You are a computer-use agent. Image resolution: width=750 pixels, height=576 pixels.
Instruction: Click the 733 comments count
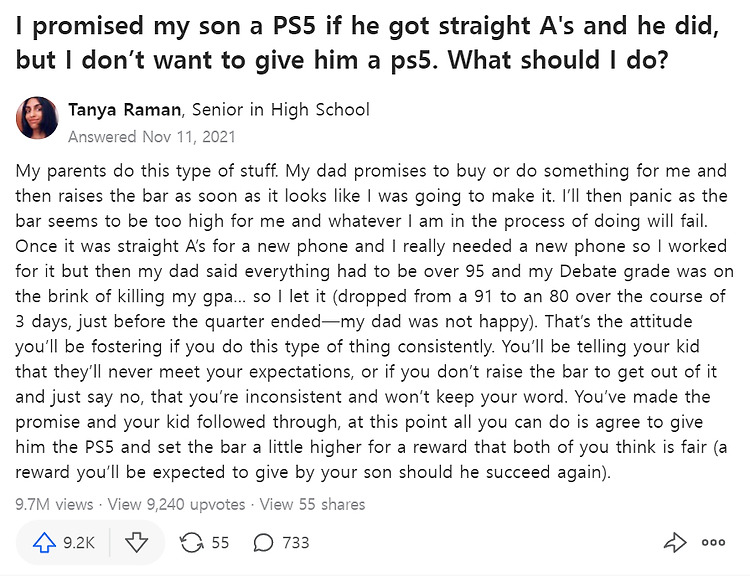(x=296, y=543)
